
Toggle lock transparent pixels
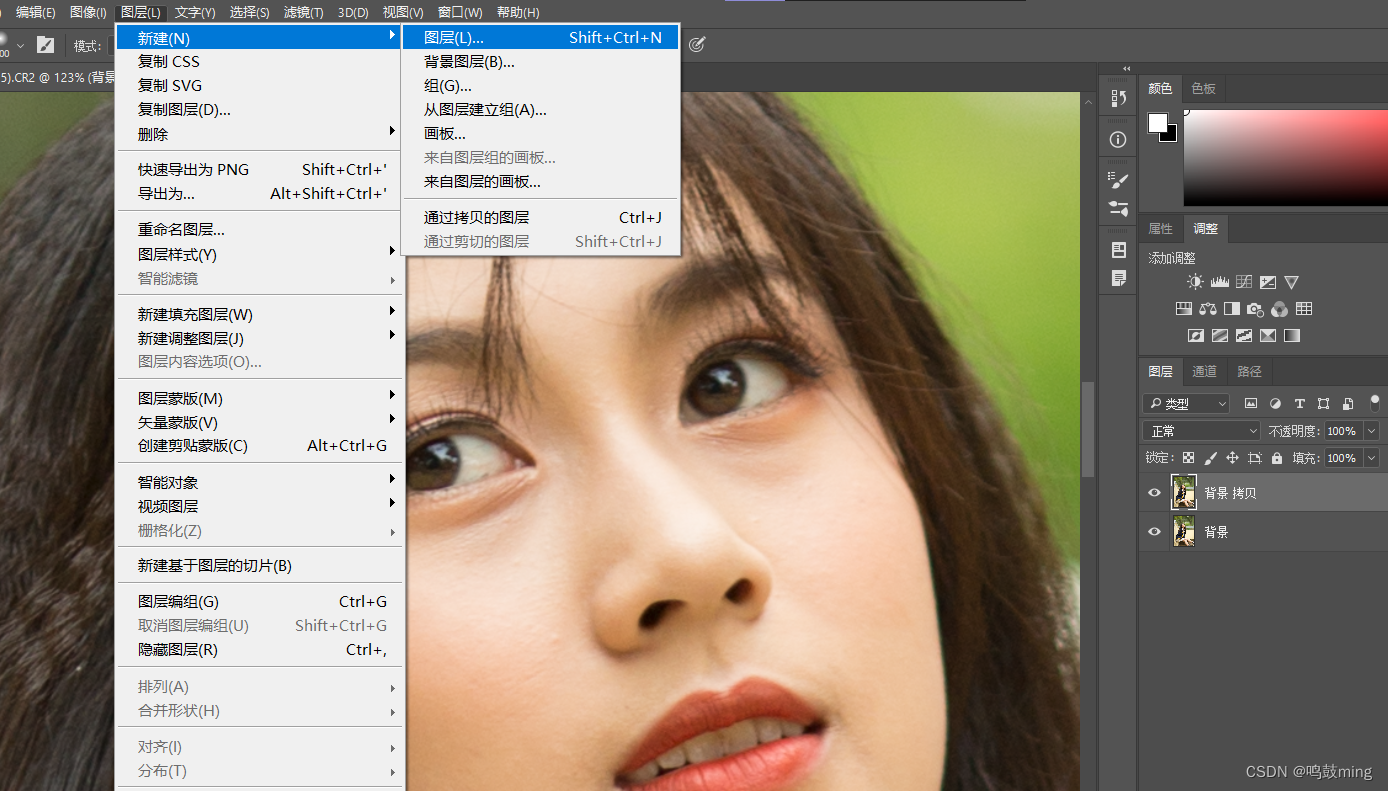1188,458
